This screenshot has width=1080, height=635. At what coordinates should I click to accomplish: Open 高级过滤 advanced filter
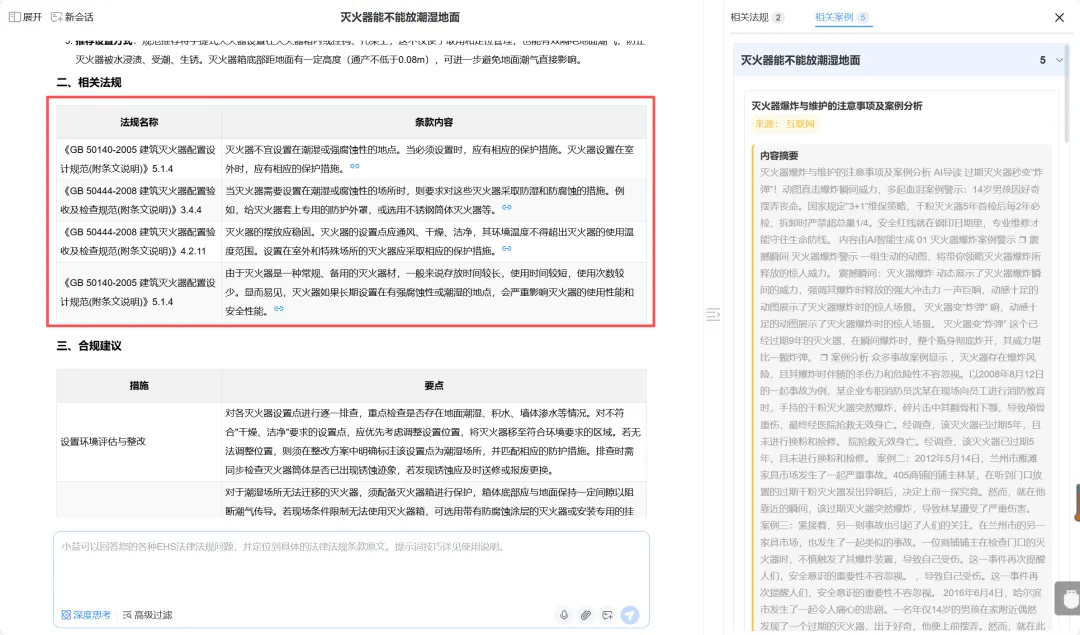(x=147, y=615)
